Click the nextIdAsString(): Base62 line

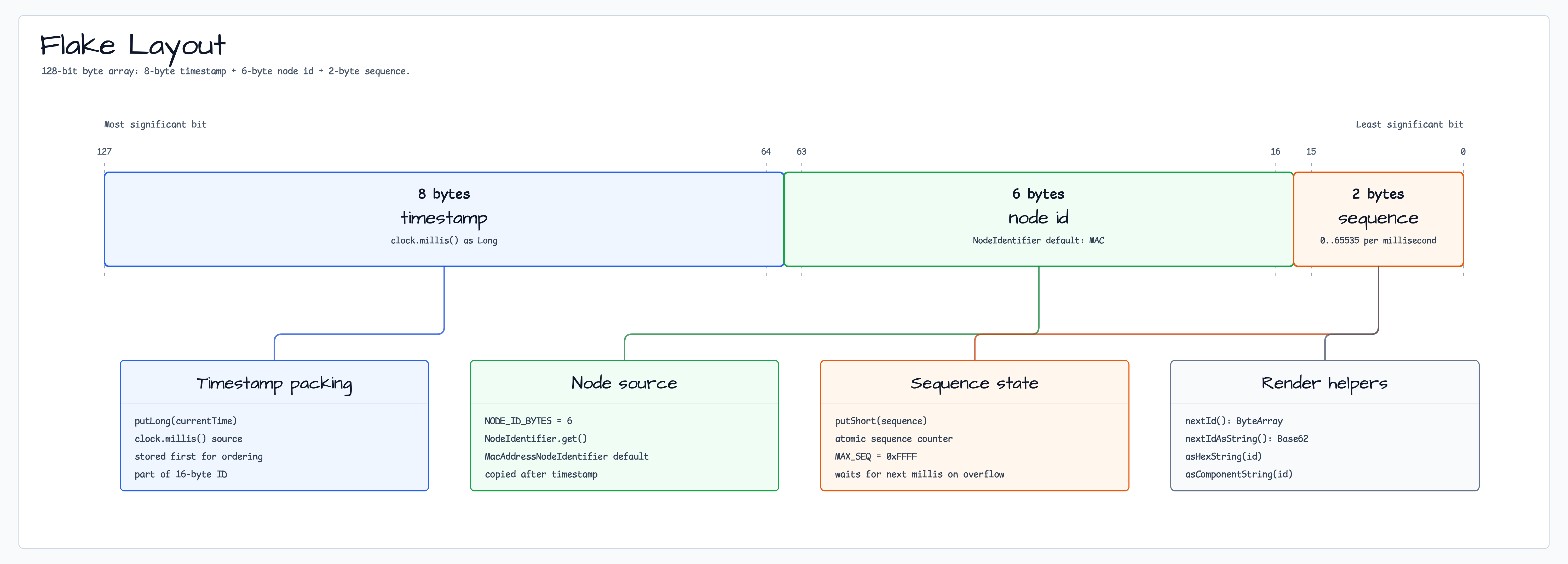[x=1247, y=439]
